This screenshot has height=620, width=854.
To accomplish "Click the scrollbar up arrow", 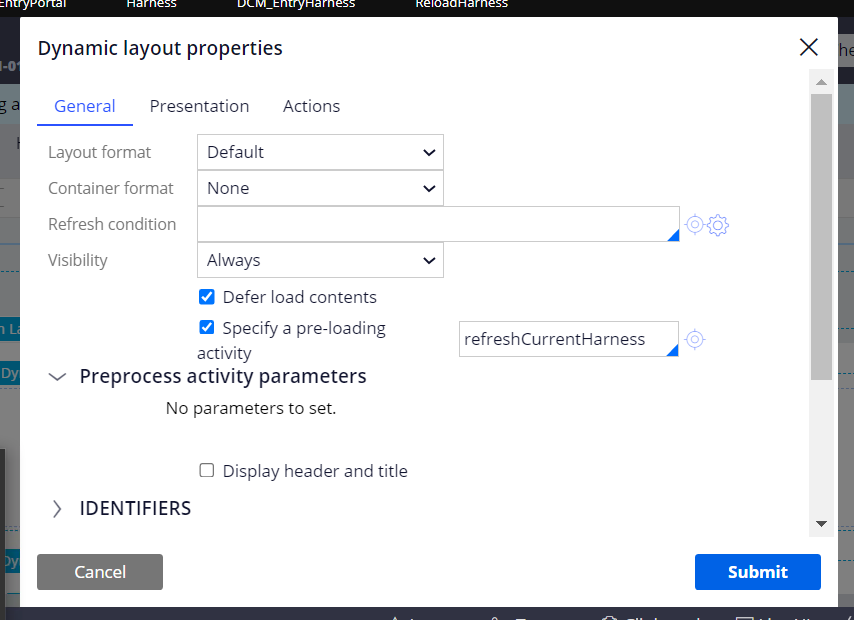I will (x=822, y=84).
